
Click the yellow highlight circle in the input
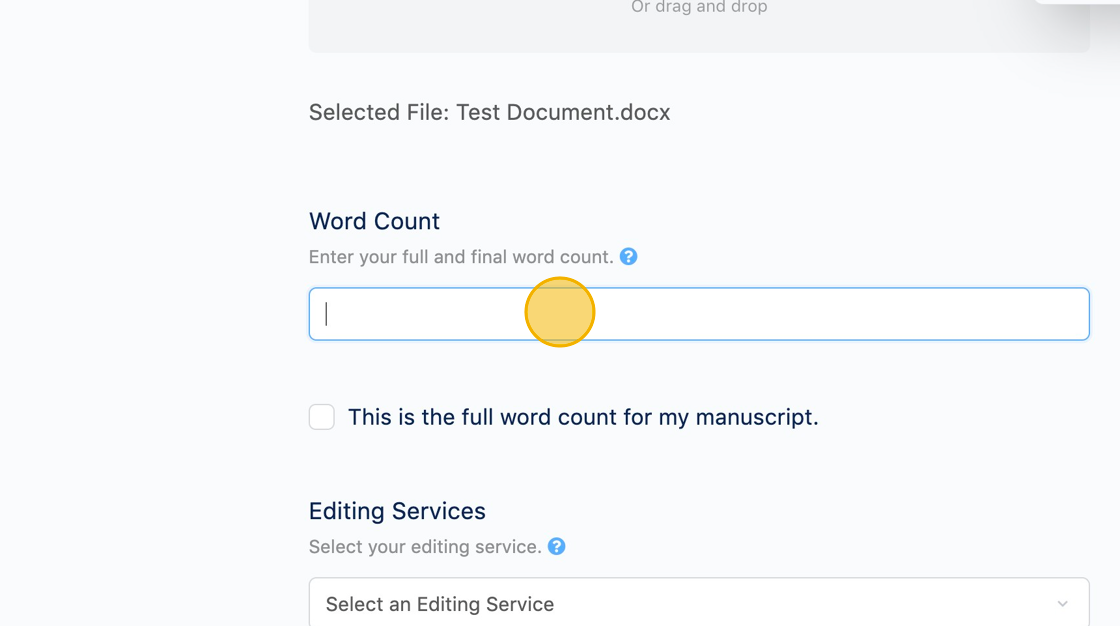coord(560,312)
